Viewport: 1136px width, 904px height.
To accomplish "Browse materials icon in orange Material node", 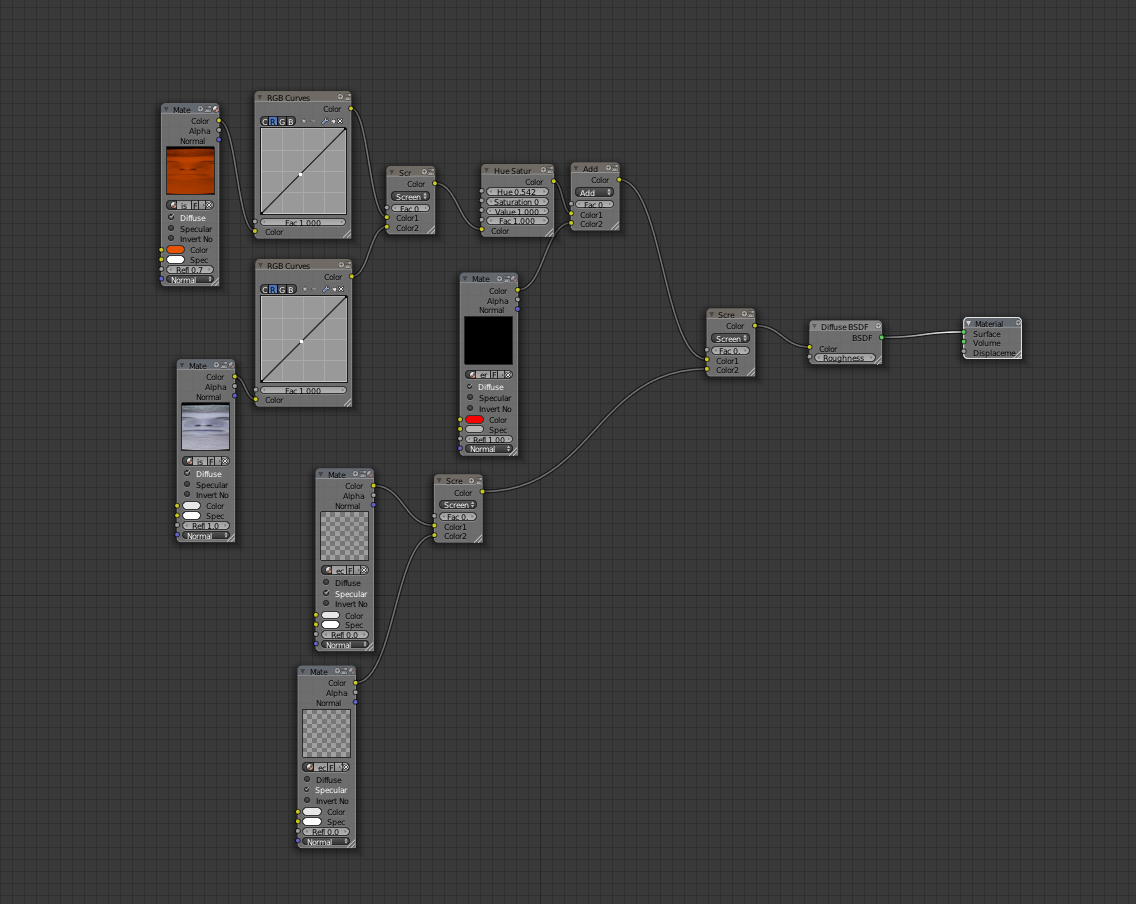I will pos(174,205).
